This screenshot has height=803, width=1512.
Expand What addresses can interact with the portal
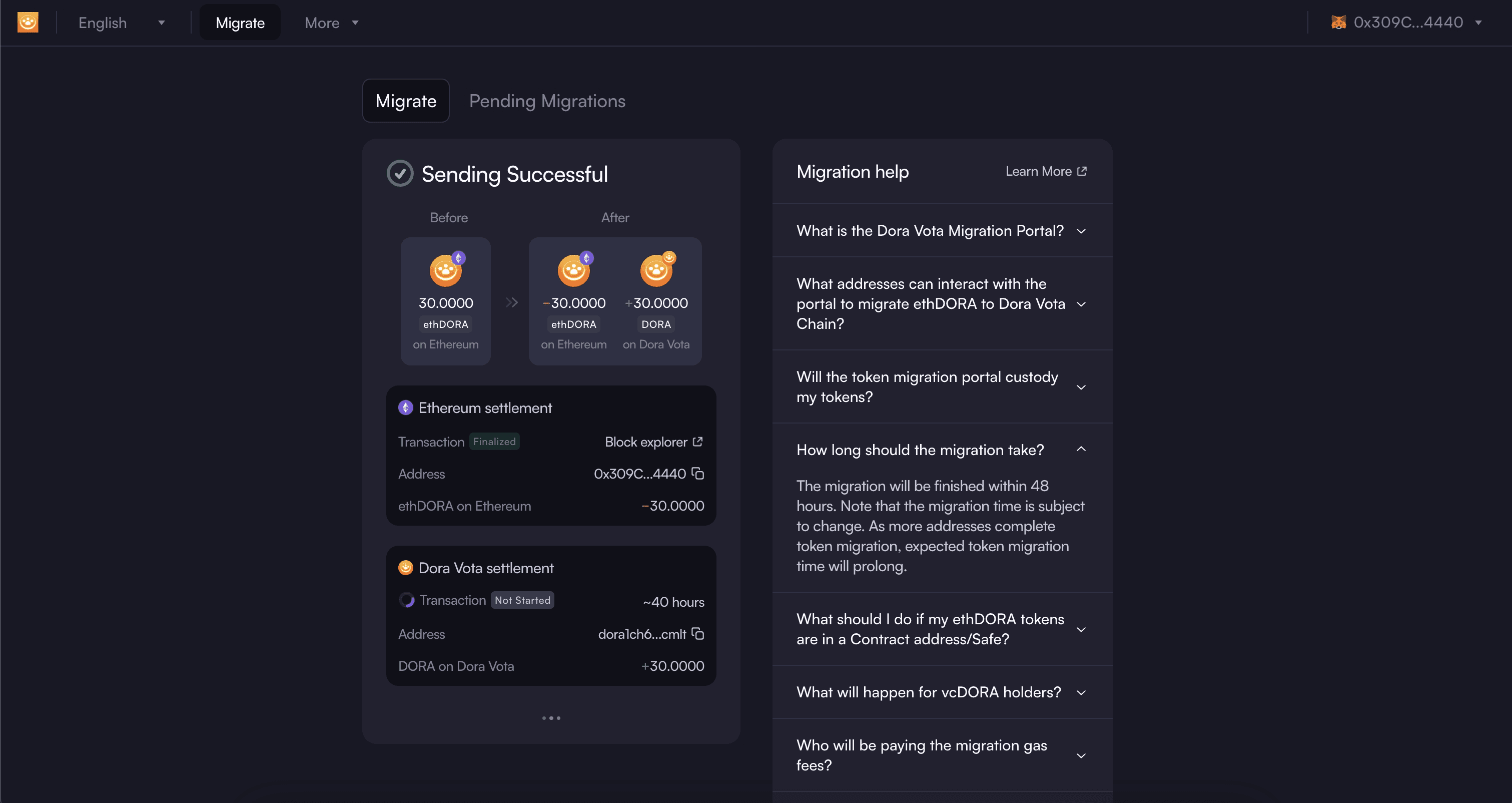point(942,304)
